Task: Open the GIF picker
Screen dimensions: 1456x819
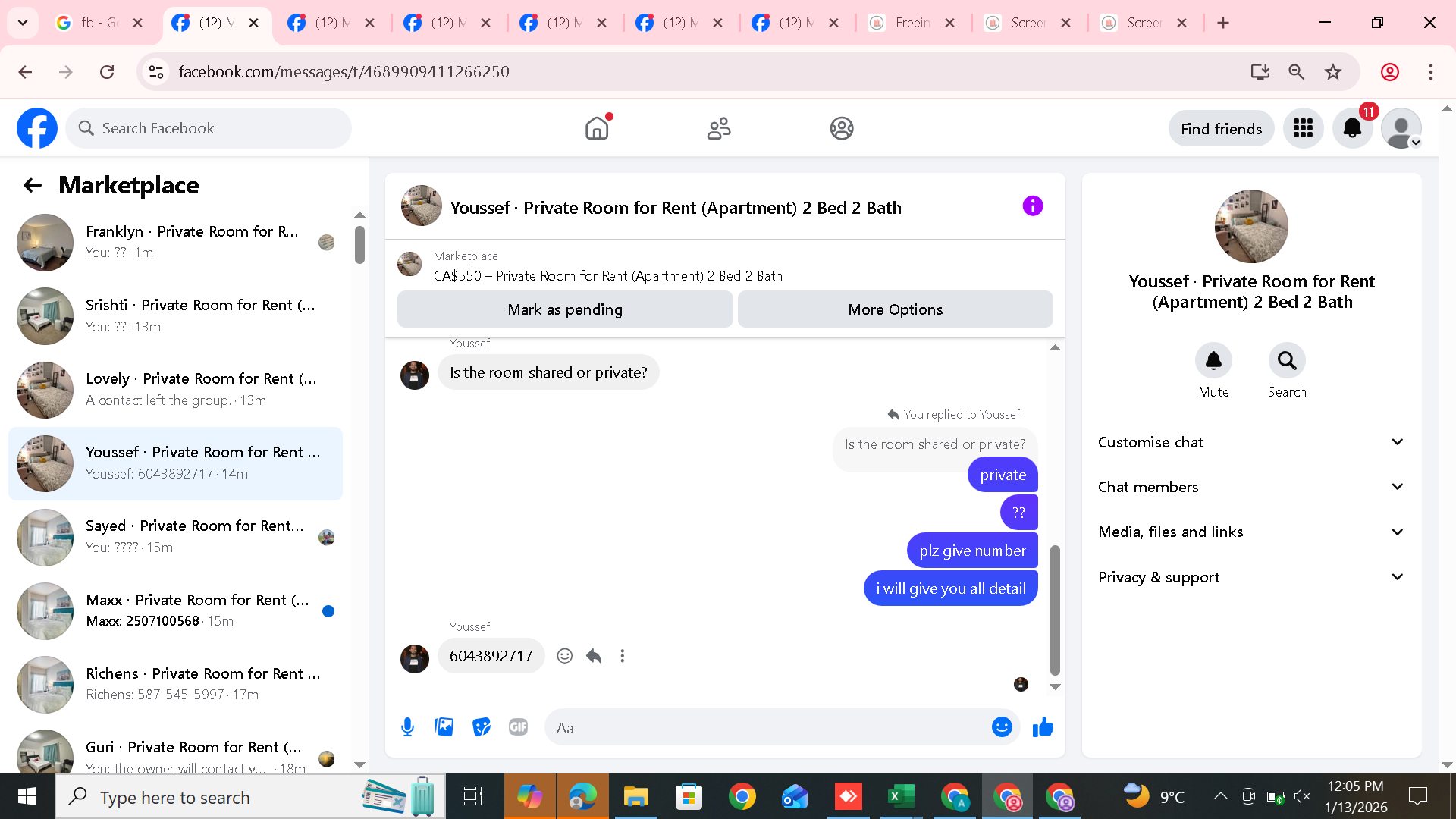Action: pyautogui.click(x=518, y=727)
